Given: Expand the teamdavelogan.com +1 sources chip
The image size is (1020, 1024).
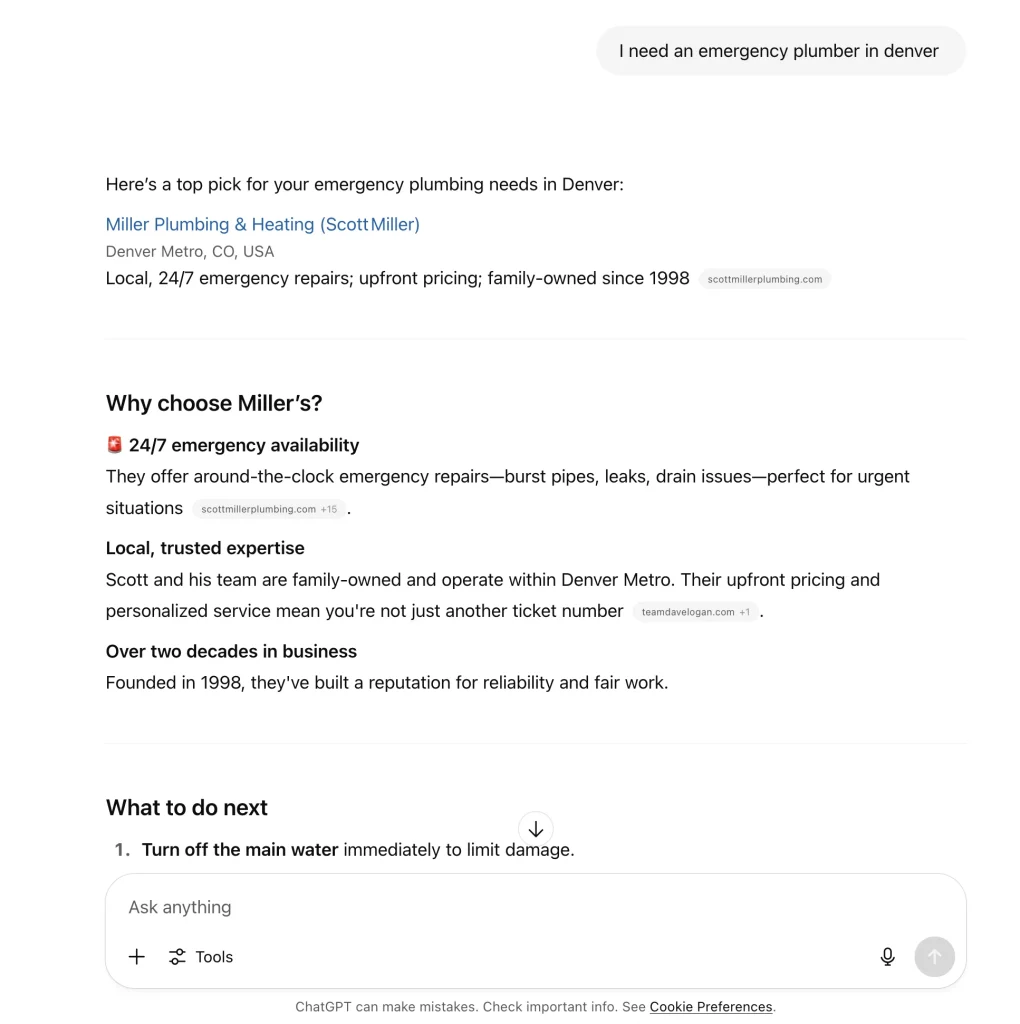Looking at the screenshot, I should pyautogui.click(x=695, y=612).
